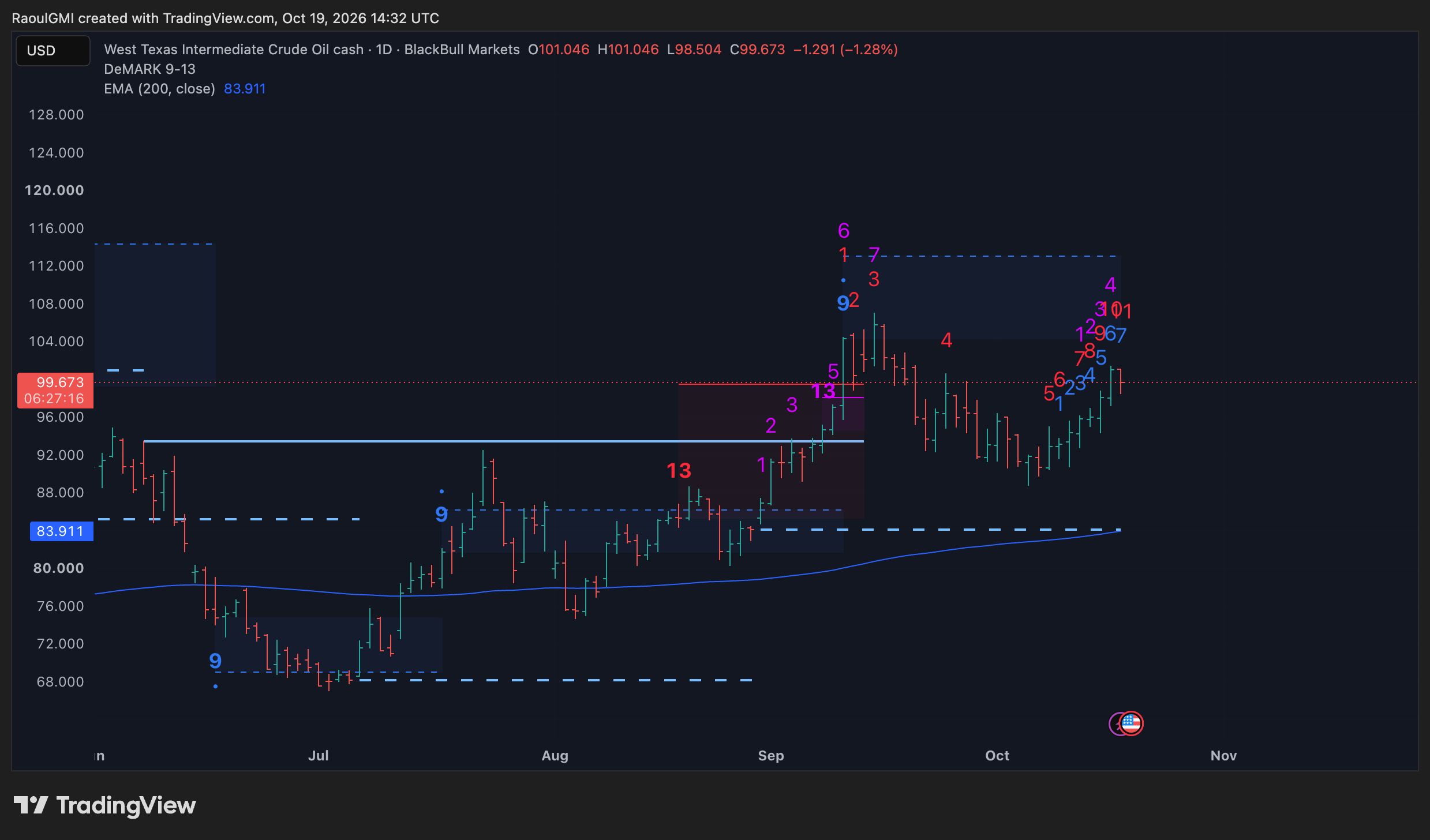
Task: Click the DeMARK 9-13 indicator label
Action: coord(149,69)
